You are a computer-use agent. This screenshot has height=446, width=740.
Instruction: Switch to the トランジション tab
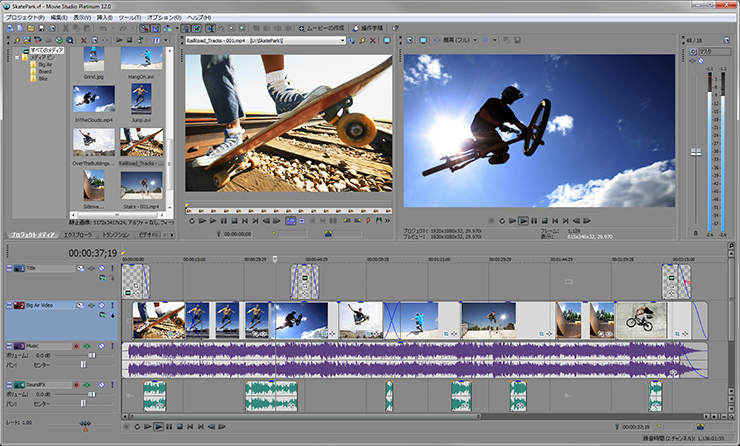(115, 234)
